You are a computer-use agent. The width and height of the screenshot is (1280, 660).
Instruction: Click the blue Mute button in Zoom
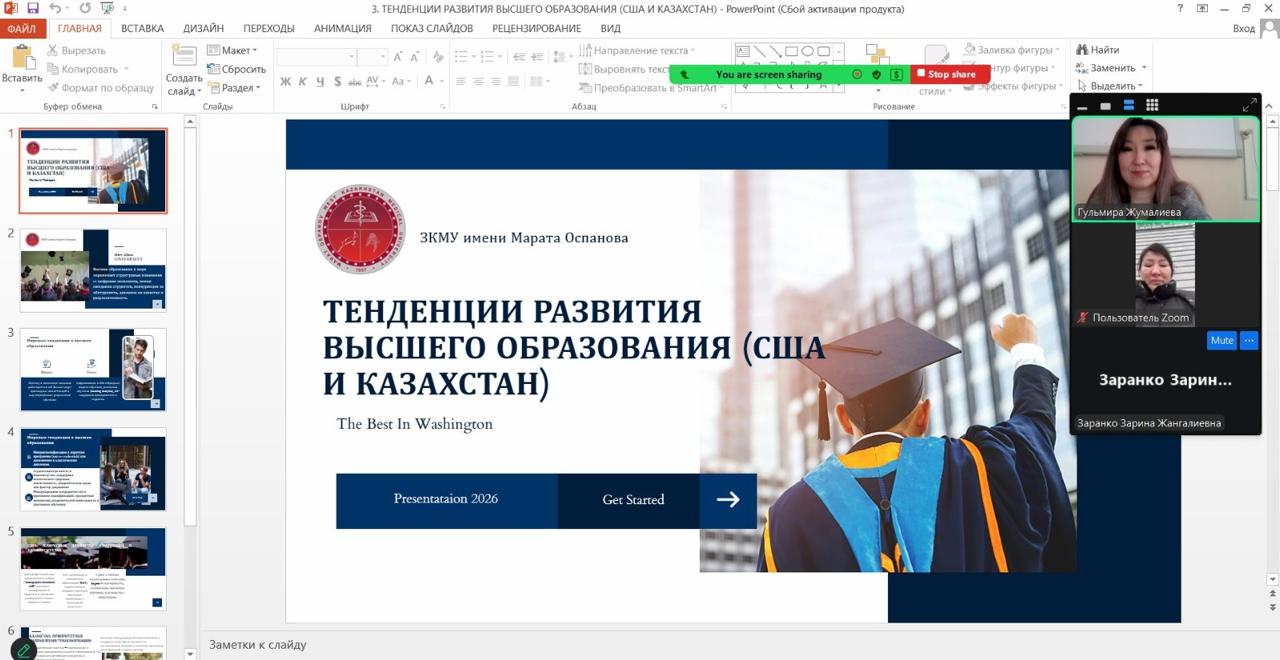[x=1222, y=340]
